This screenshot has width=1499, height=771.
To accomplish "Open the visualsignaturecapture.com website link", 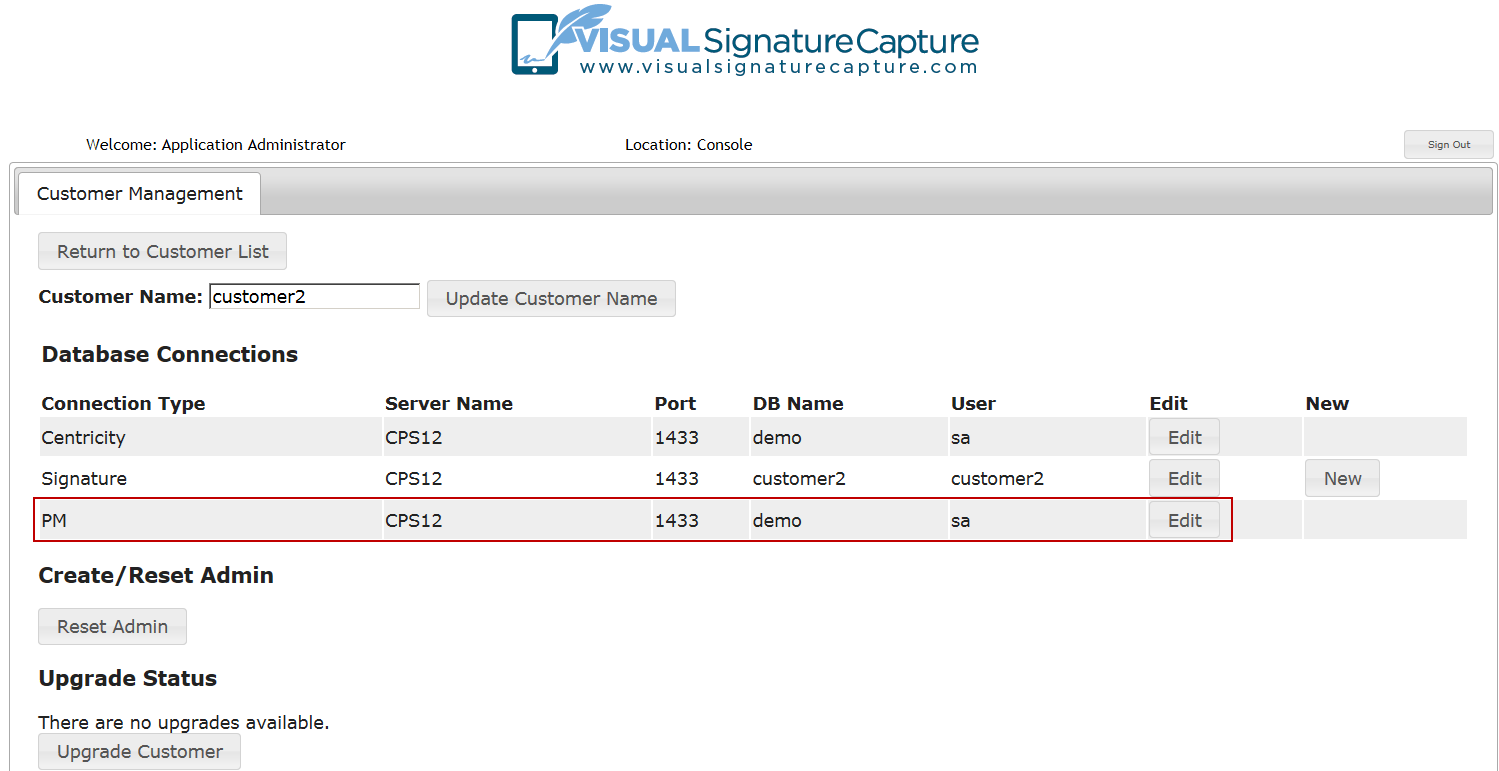I will tap(778, 67).
